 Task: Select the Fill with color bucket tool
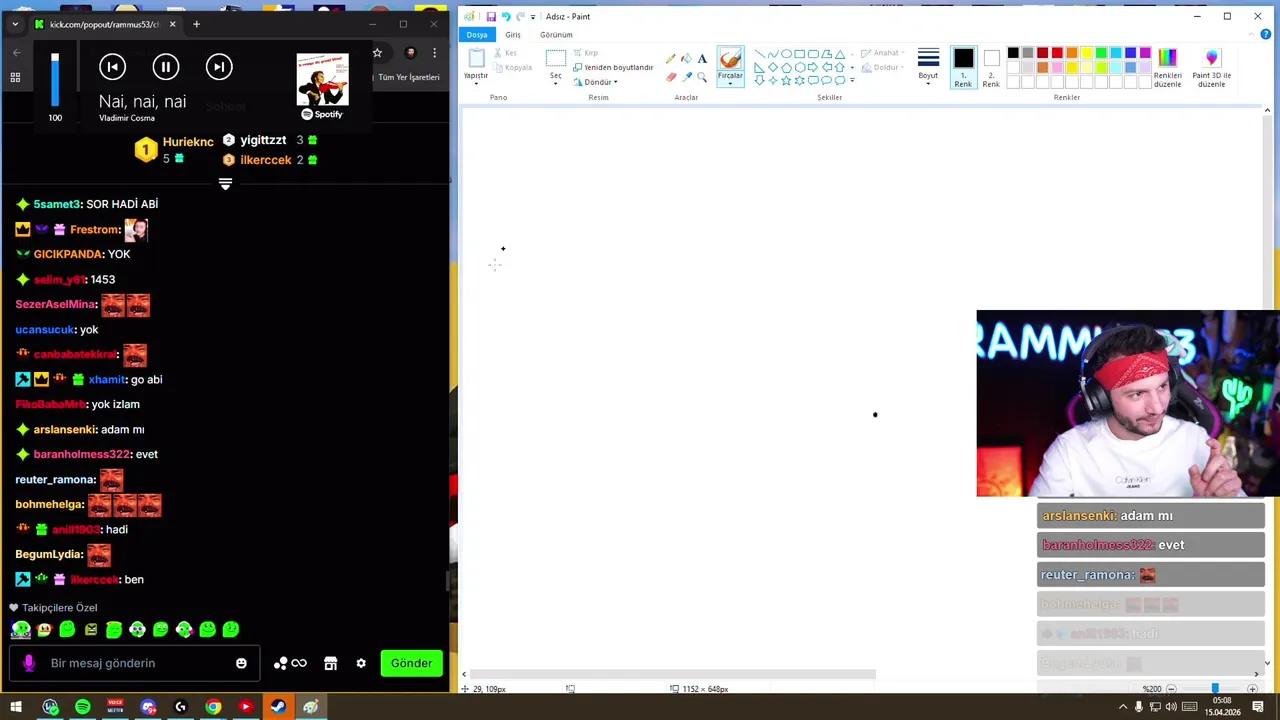coord(686,59)
